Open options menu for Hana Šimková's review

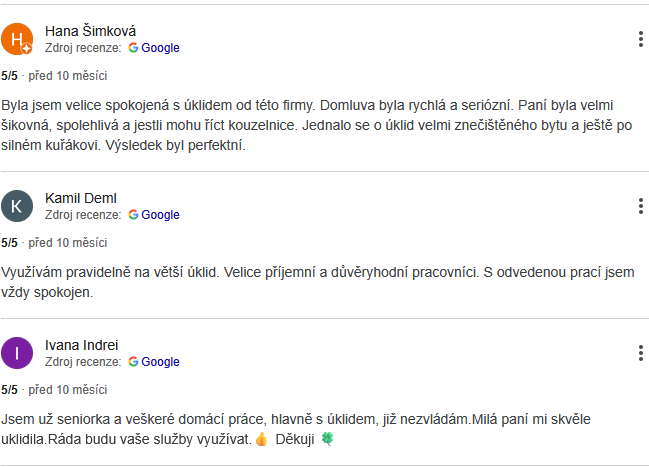tap(640, 39)
